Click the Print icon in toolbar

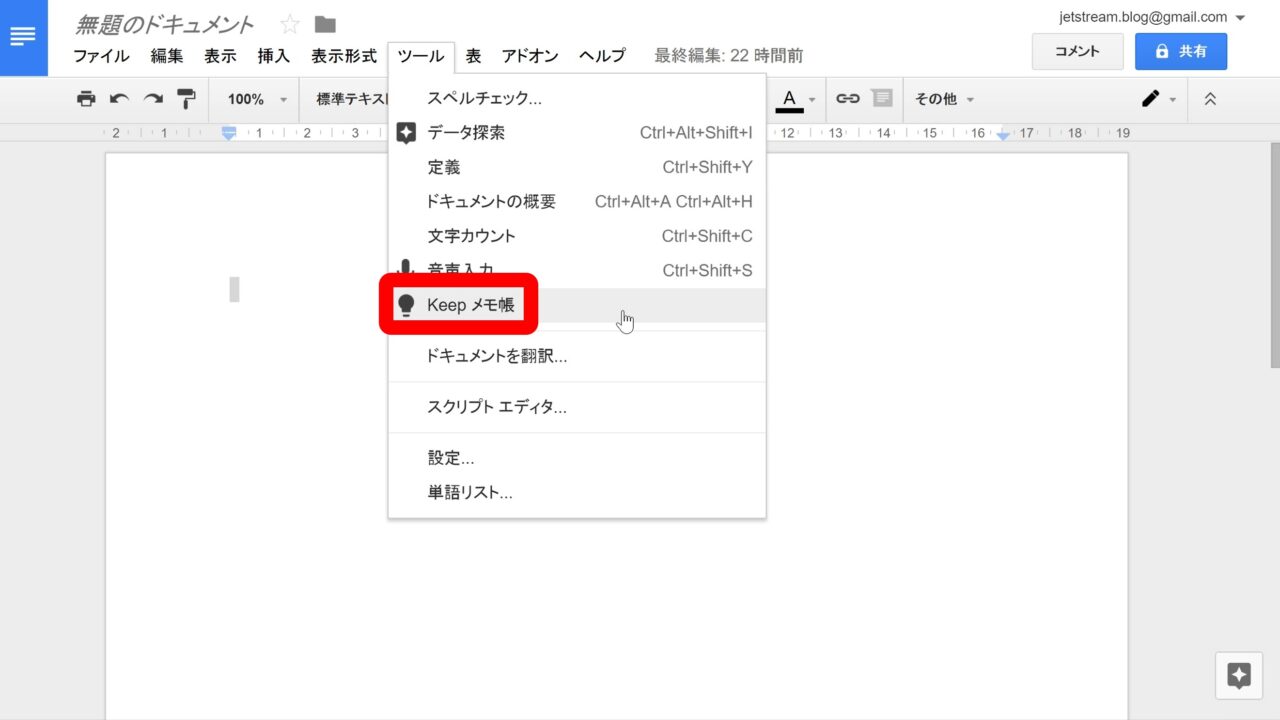coord(87,99)
